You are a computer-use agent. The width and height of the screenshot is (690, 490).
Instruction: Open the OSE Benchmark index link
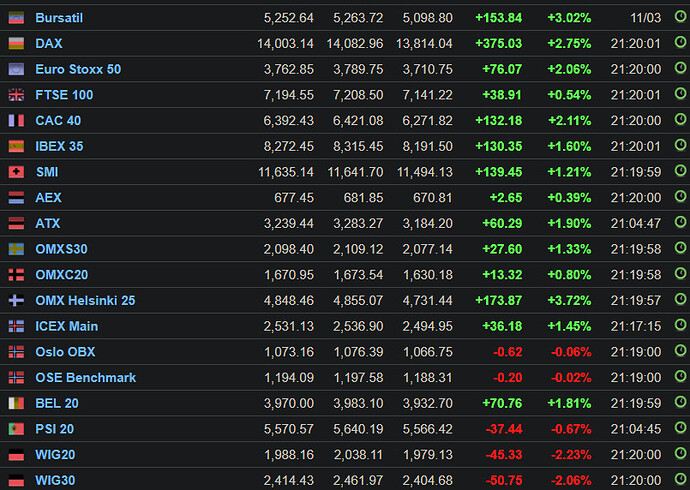pyautogui.click(x=85, y=378)
